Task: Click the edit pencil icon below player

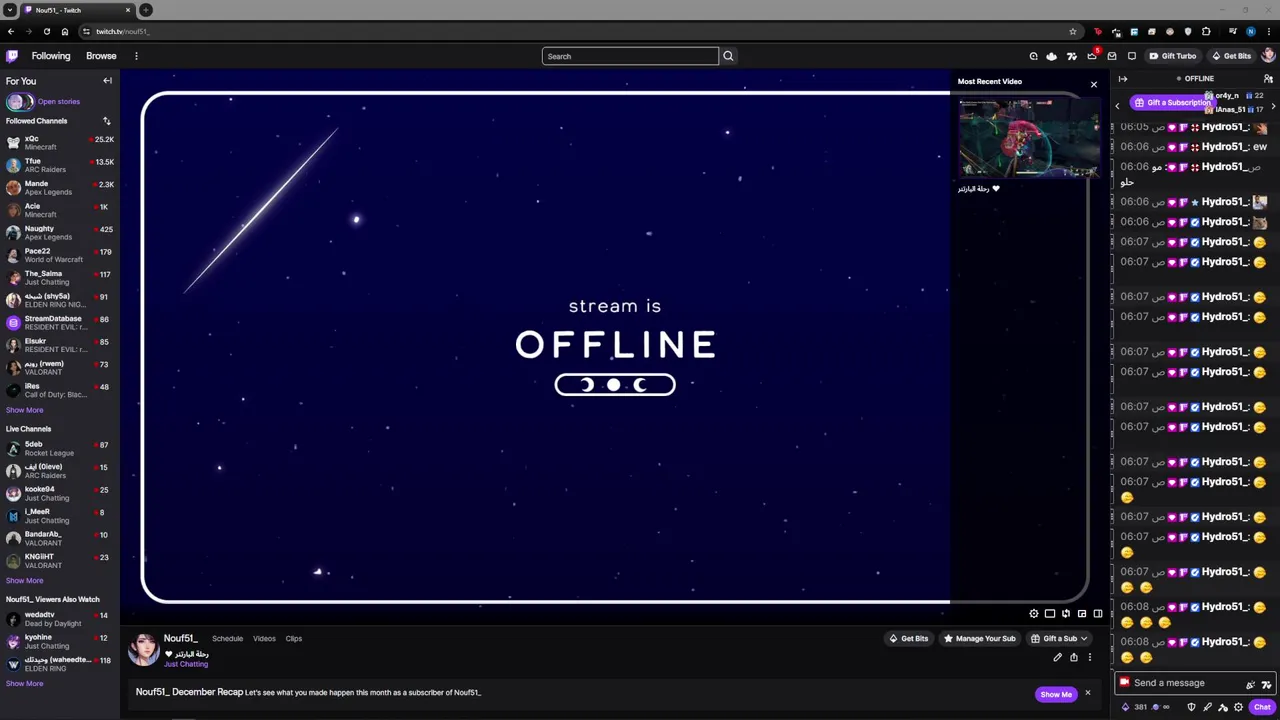Action: point(1057,657)
